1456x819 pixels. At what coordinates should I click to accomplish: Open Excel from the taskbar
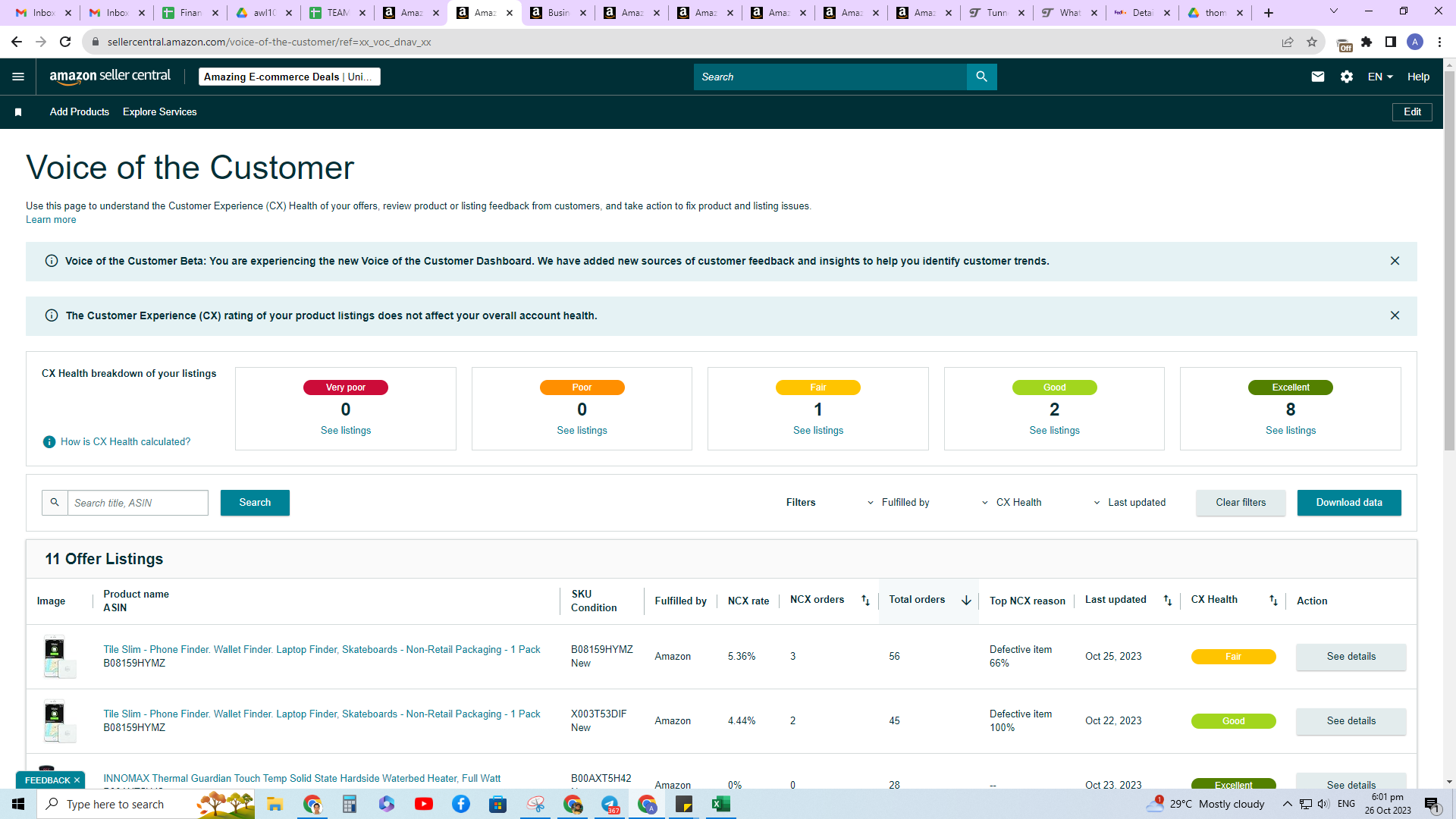tap(720, 804)
